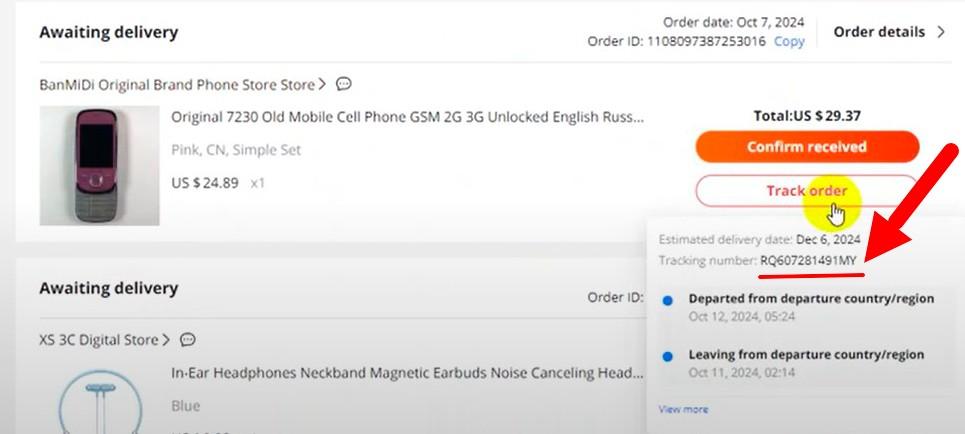Click chat icon next to BanMiDi store

click(344, 85)
